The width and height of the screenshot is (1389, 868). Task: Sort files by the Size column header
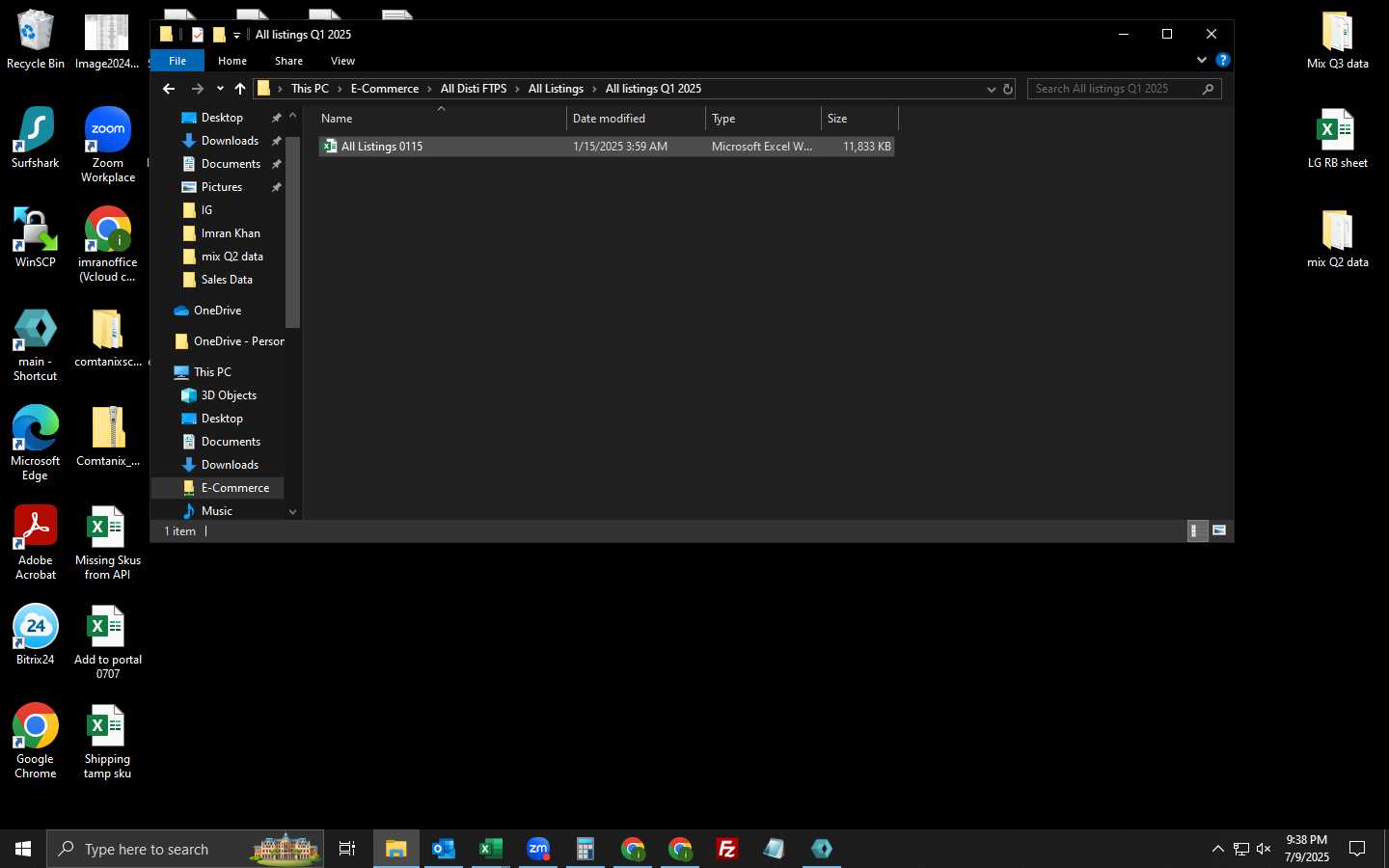click(x=859, y=119)
